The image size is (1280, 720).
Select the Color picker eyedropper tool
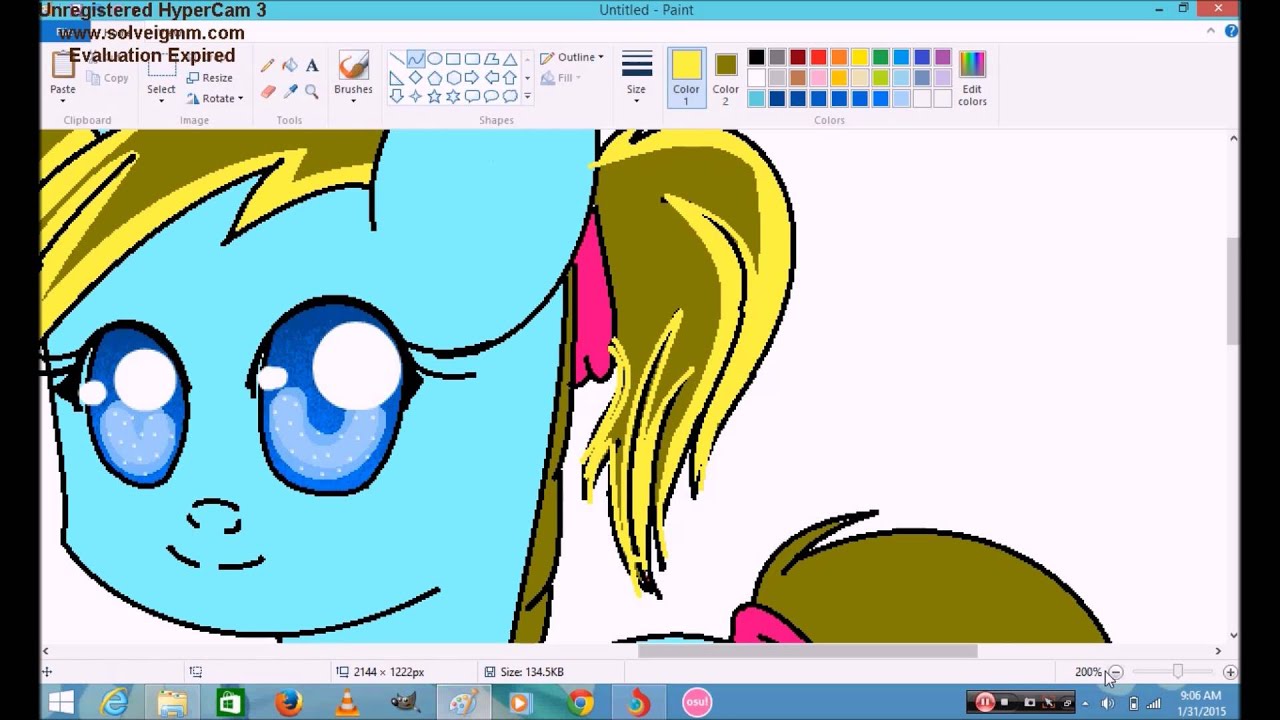coord(290,91)
